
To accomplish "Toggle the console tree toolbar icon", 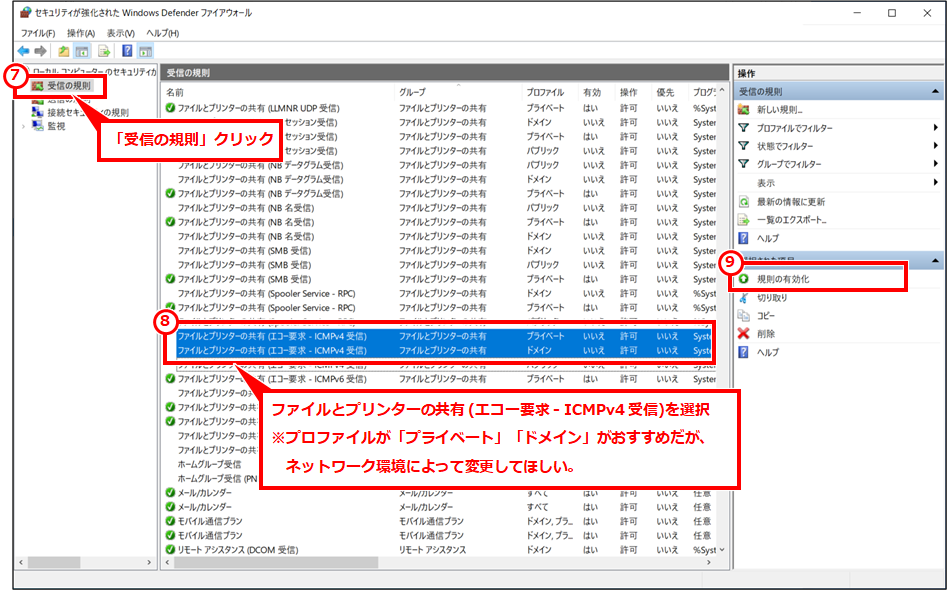I will [x=82, y=51].
